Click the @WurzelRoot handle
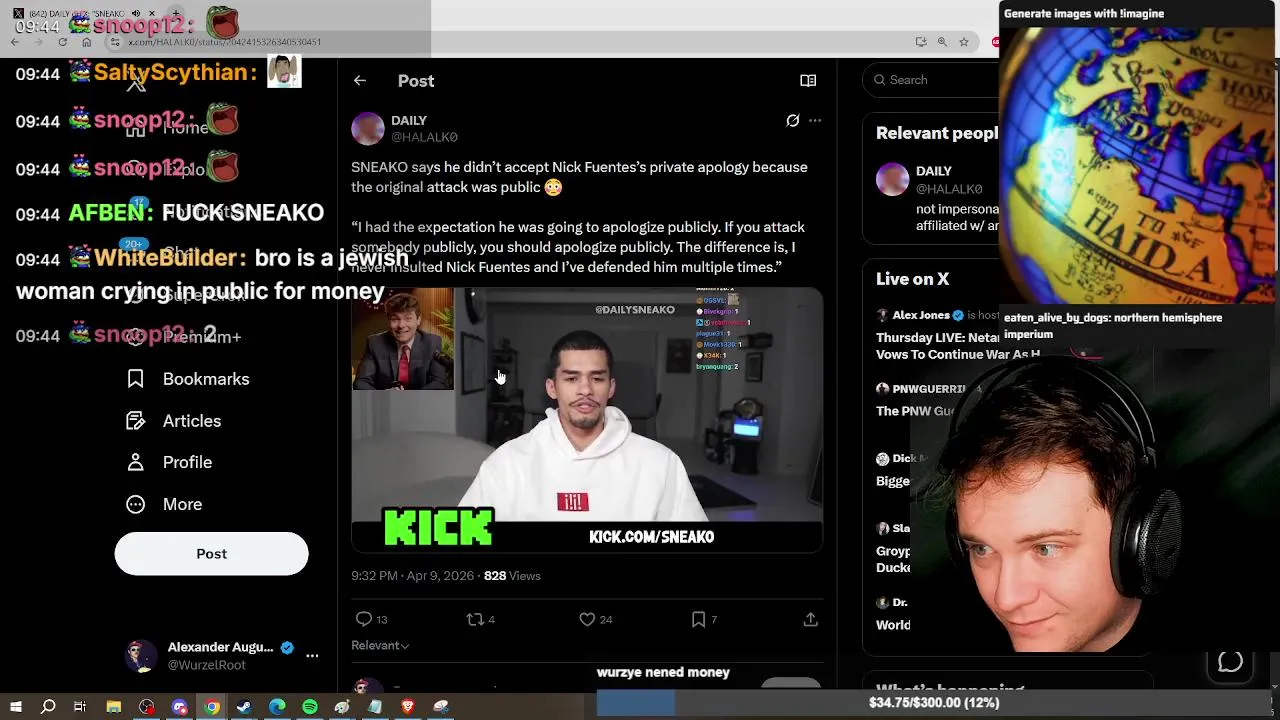 (x=206, y=666)
